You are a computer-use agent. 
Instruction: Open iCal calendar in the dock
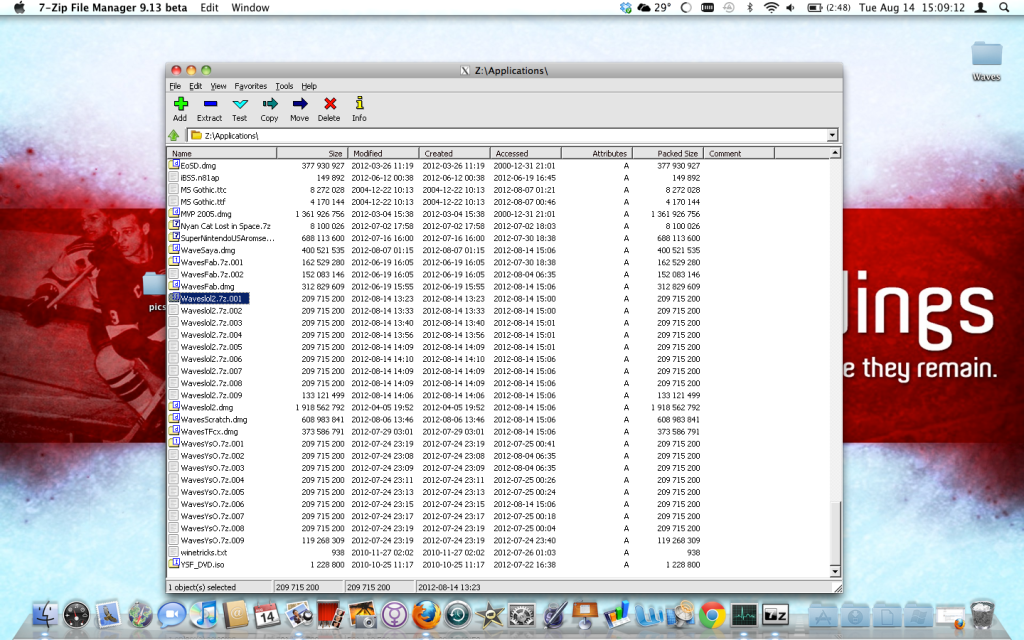[267, 615]
